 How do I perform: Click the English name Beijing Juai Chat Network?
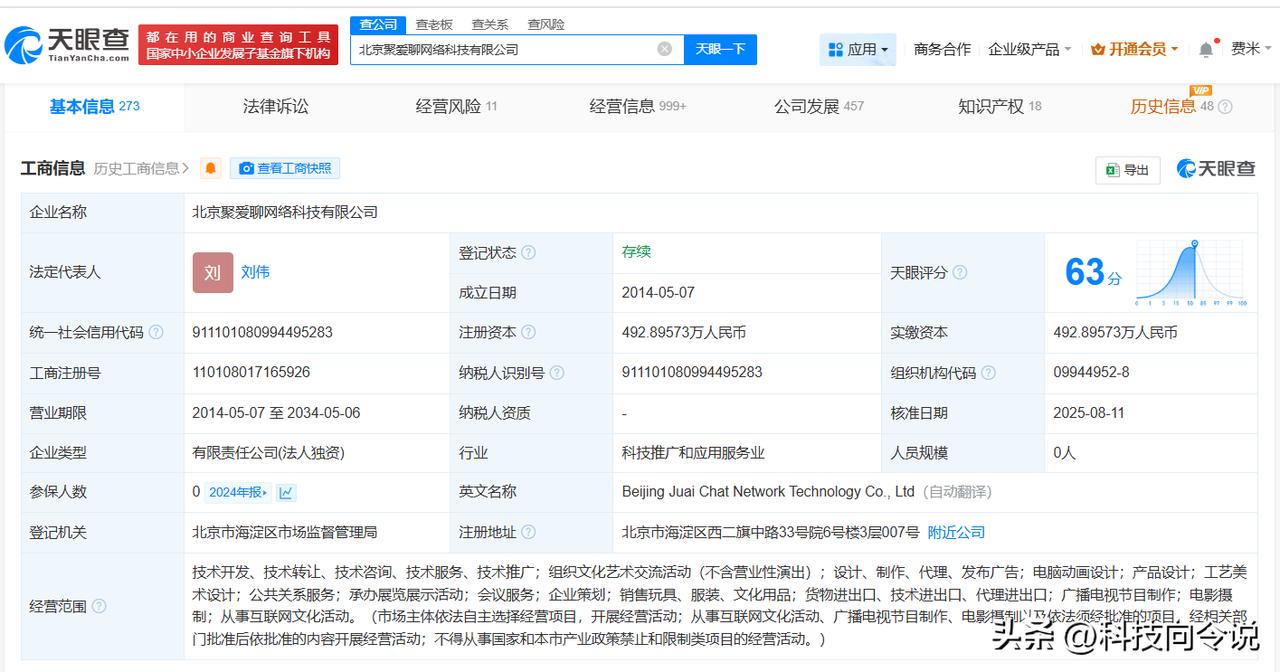pos(768,492)
